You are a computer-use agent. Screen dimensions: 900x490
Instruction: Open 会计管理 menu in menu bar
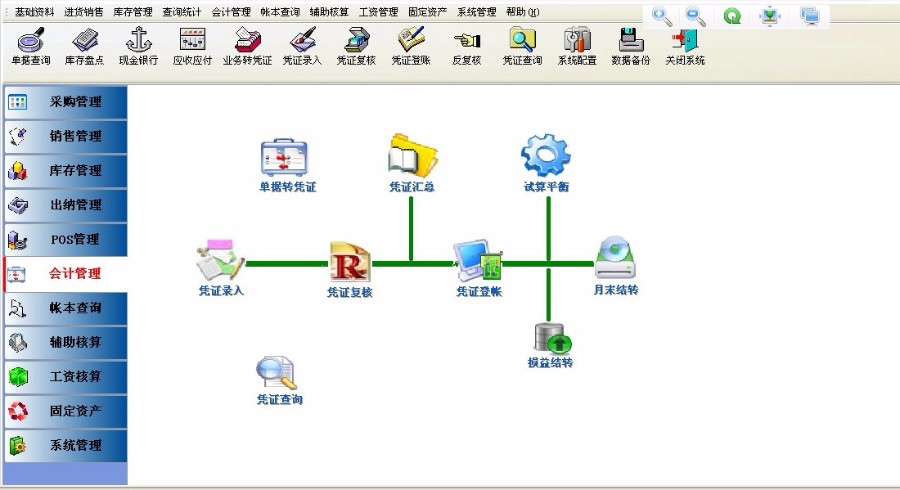[231, 12]
